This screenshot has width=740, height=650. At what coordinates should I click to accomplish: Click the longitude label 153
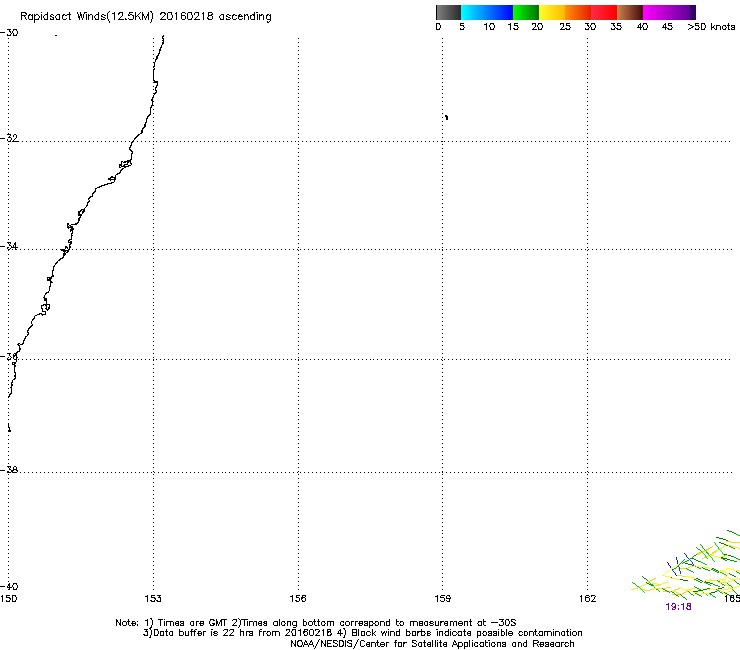point(153,599)
